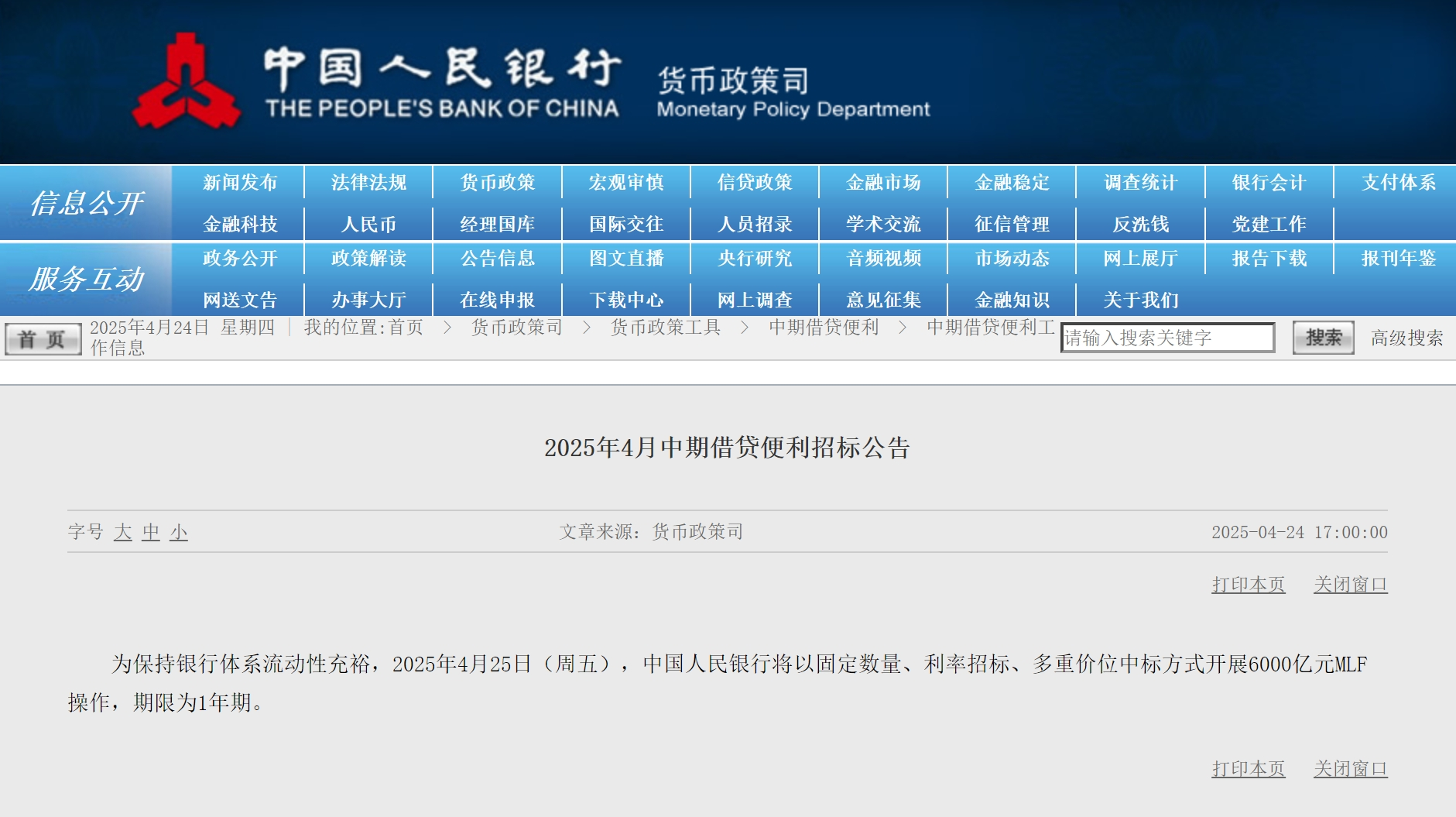1456x817 pixels.
Task: Click 货币政策司 in the breadcrumb
Action: click(x=516, y=328)
